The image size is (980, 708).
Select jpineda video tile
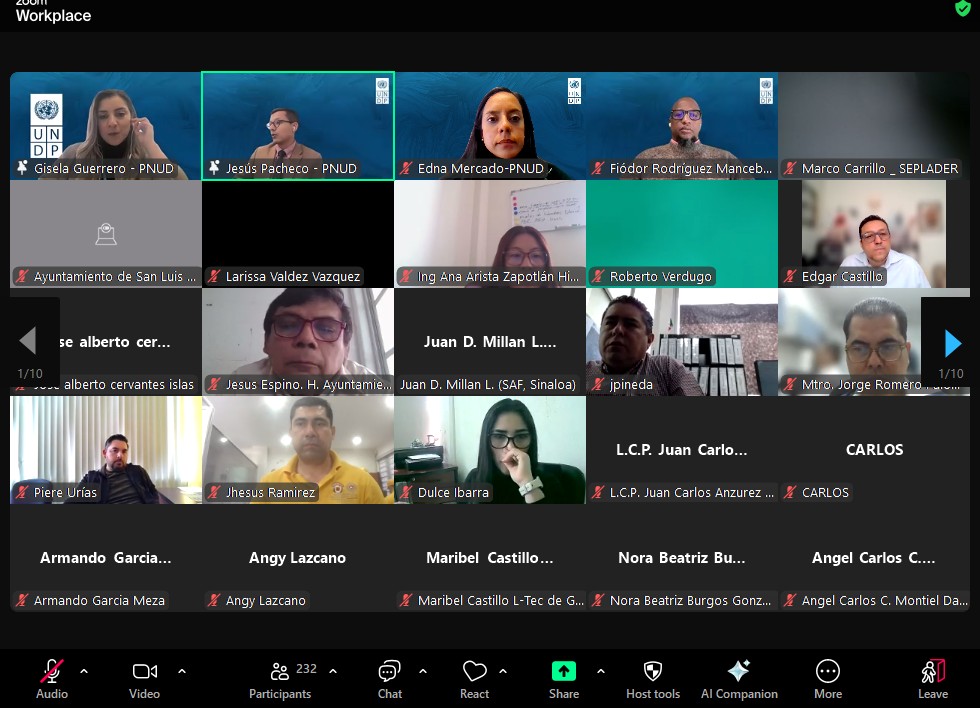coord(682,342)
